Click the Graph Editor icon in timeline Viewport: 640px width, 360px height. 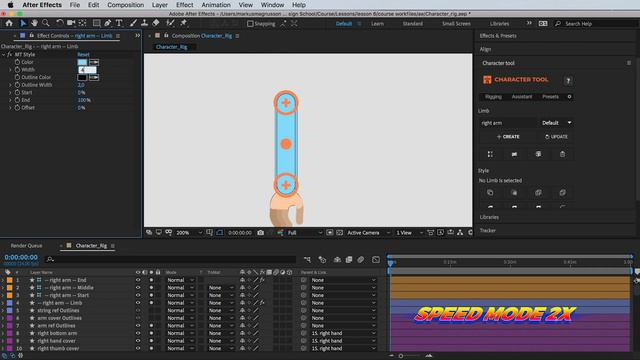(x=376, y=260)
